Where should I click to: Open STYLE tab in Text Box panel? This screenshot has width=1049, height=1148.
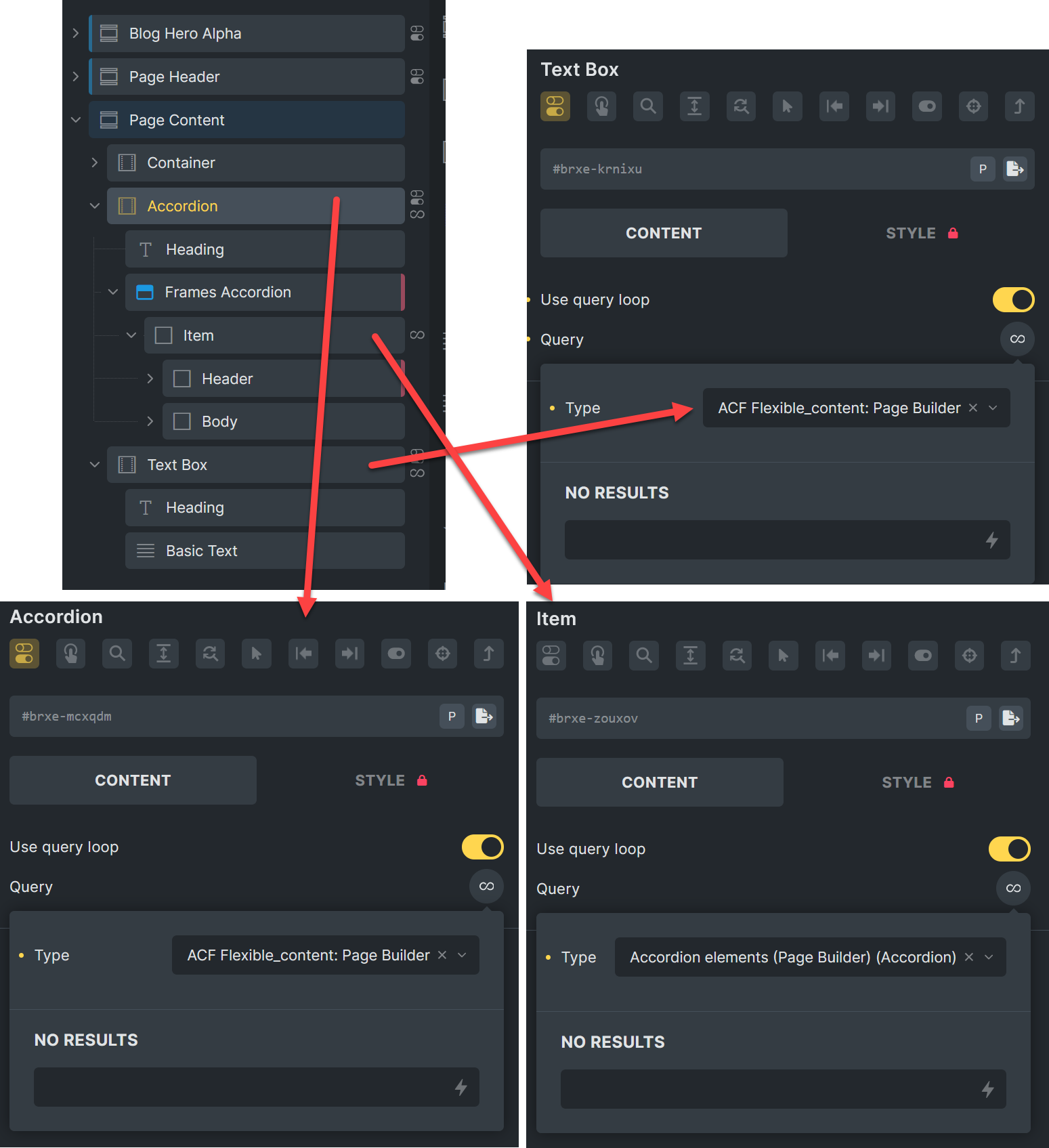click(911, 233)
